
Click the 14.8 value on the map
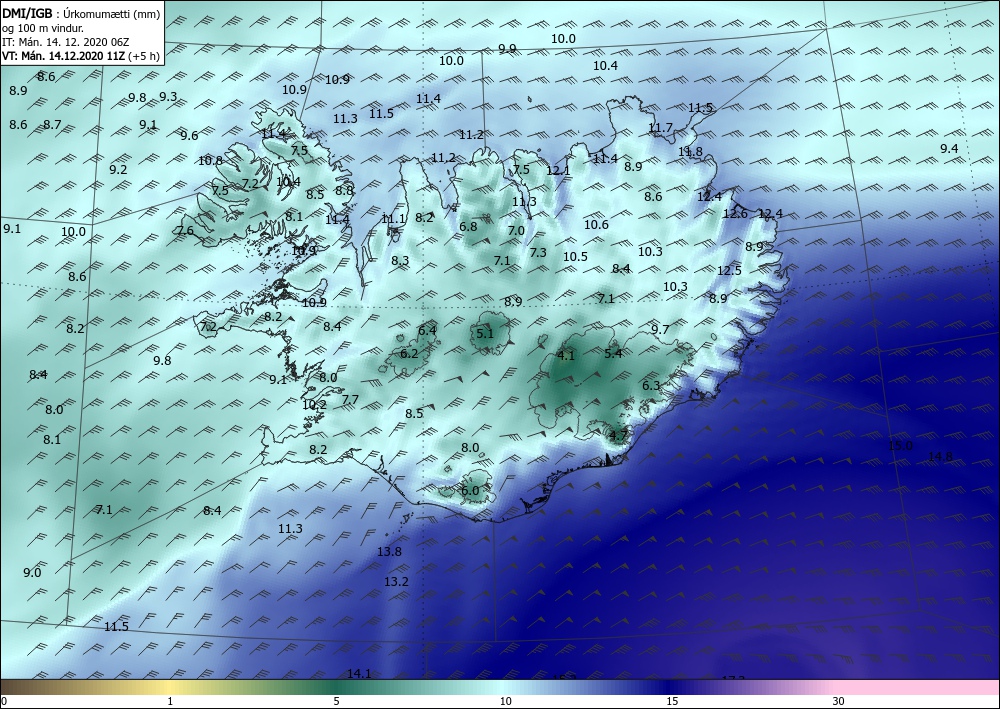pos(940,456)
